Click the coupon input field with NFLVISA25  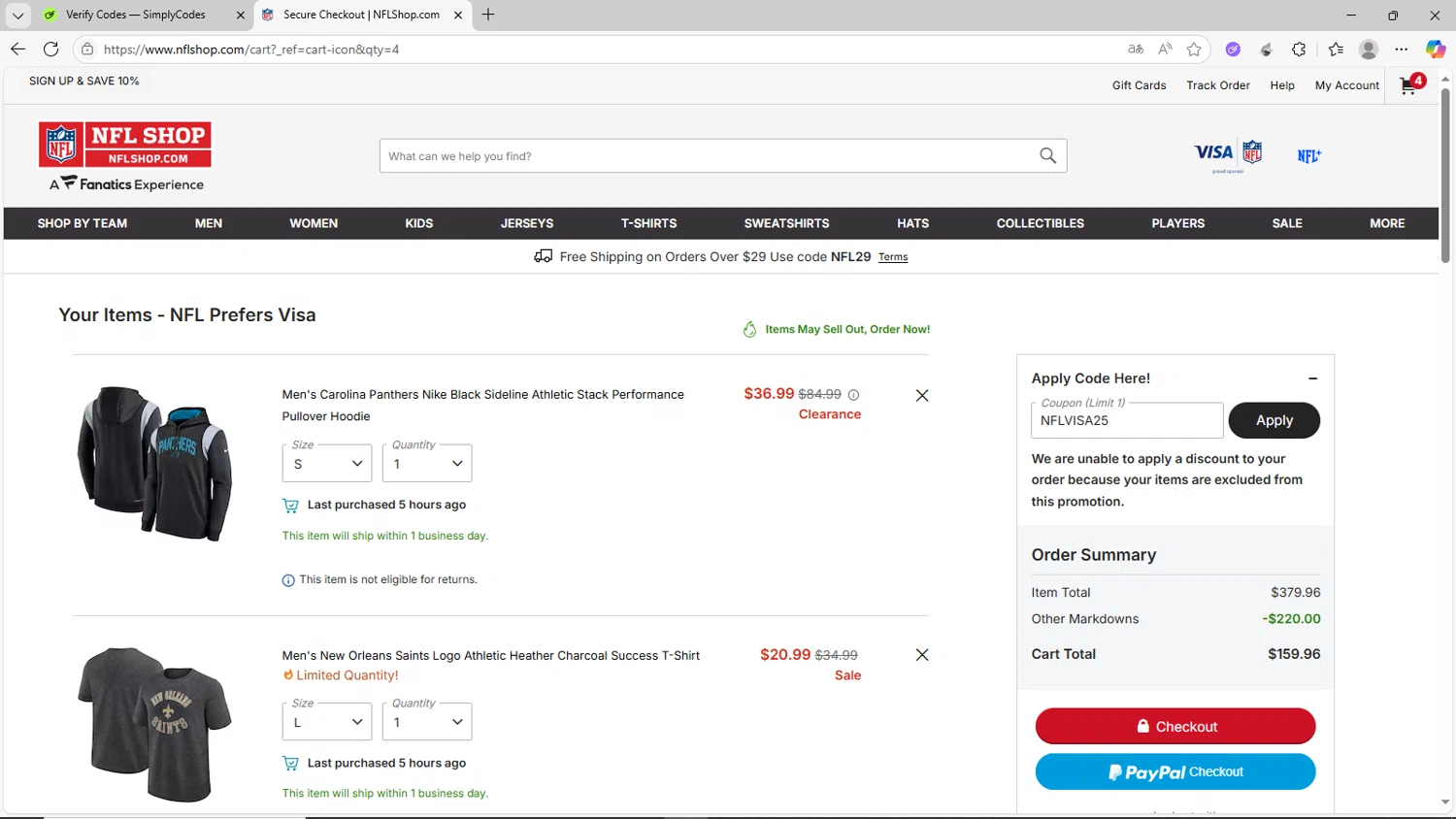click(1127, 420)
